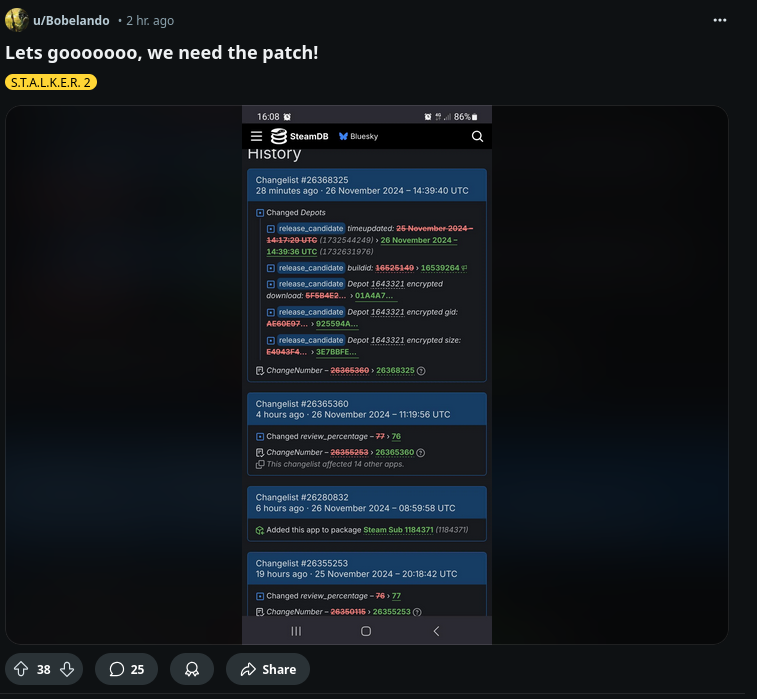Click the SteamDB logo
Image resolution: width=757 pixels, height=699 pixels.
(299, 136)
